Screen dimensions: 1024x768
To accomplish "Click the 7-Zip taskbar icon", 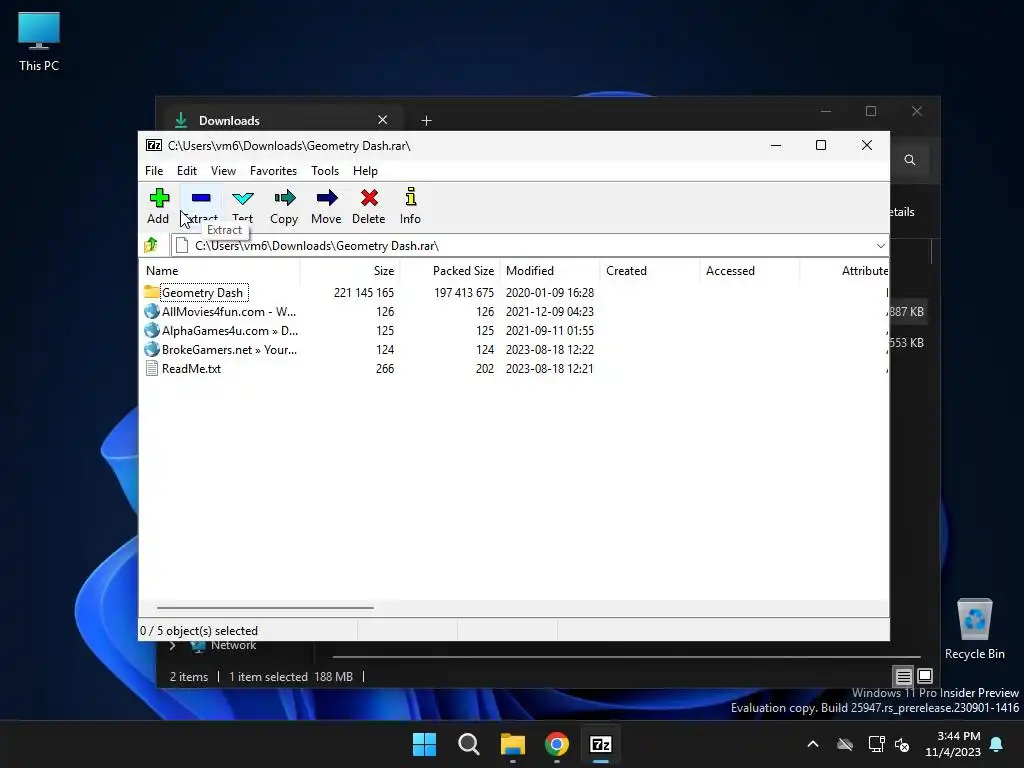I will [600, 744].
